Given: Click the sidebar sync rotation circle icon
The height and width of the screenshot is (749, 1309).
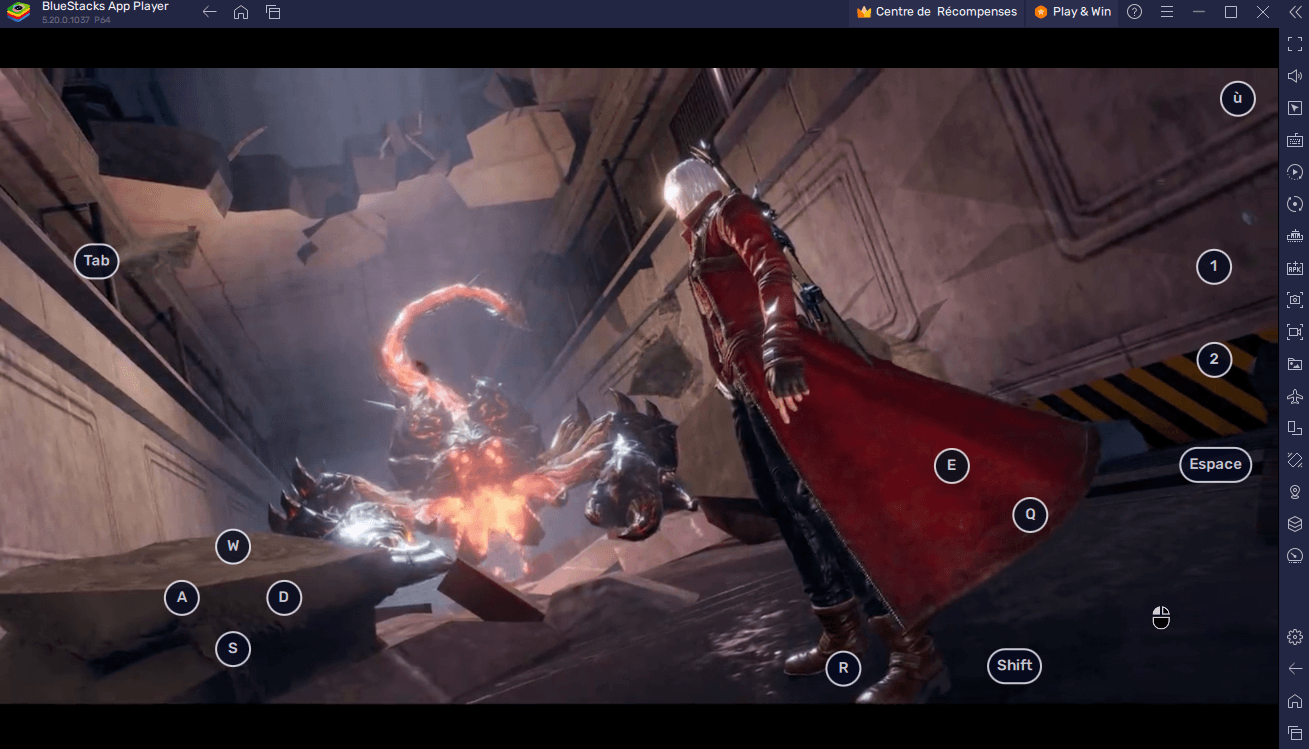Looking at the screenshot, I should (x=1295, y=204).
